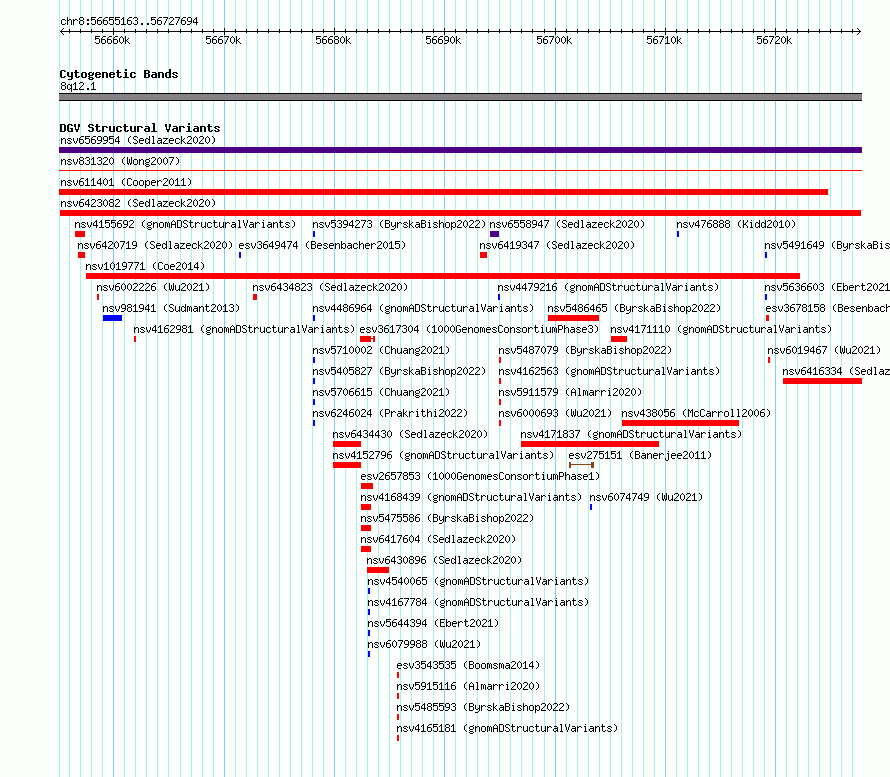Open nsv6019467 (Wu2021) variant
This screenshot has width=890, height=777.
click(x=824, y=350)
